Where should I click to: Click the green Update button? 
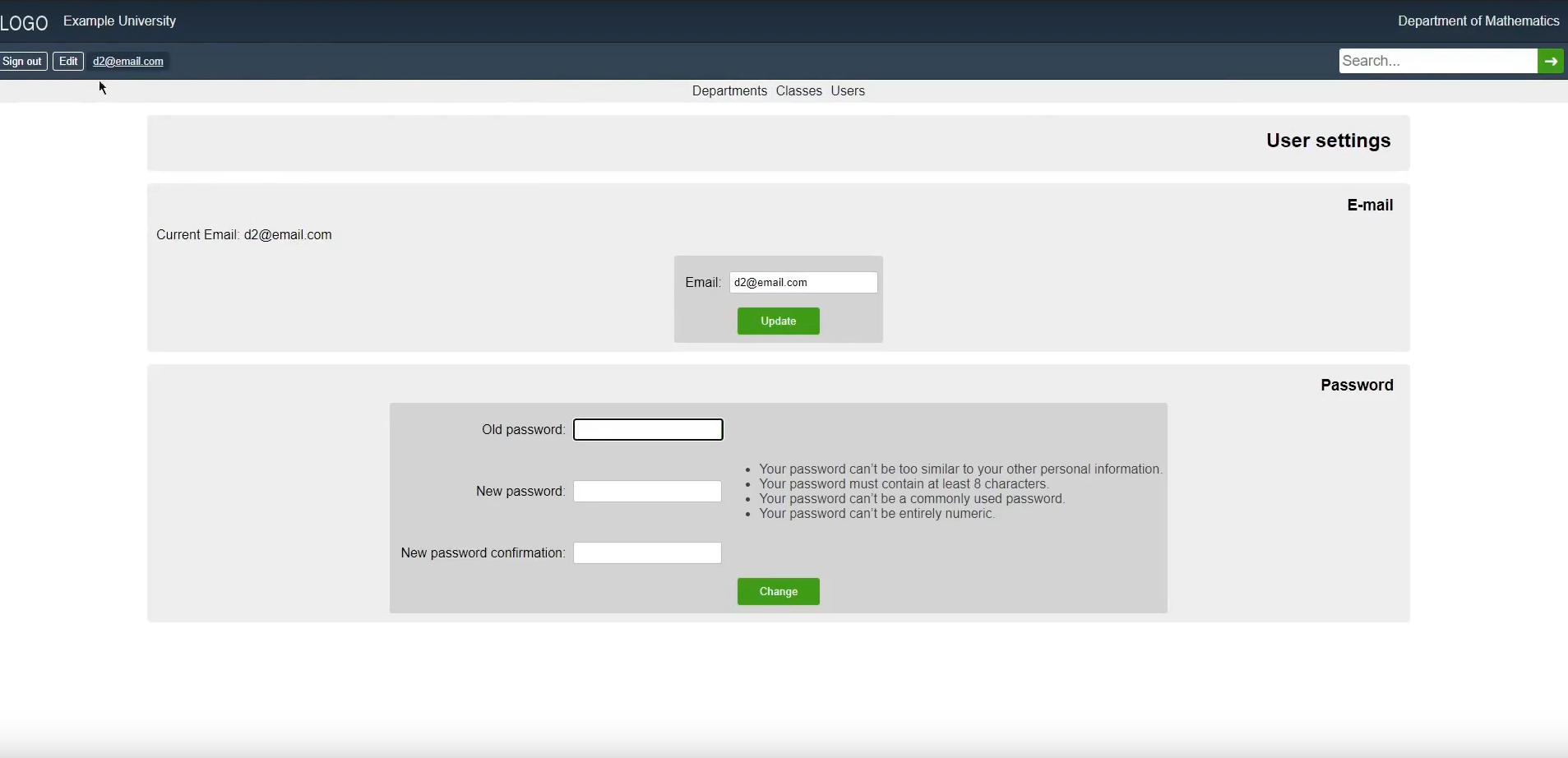pos(779,321)
